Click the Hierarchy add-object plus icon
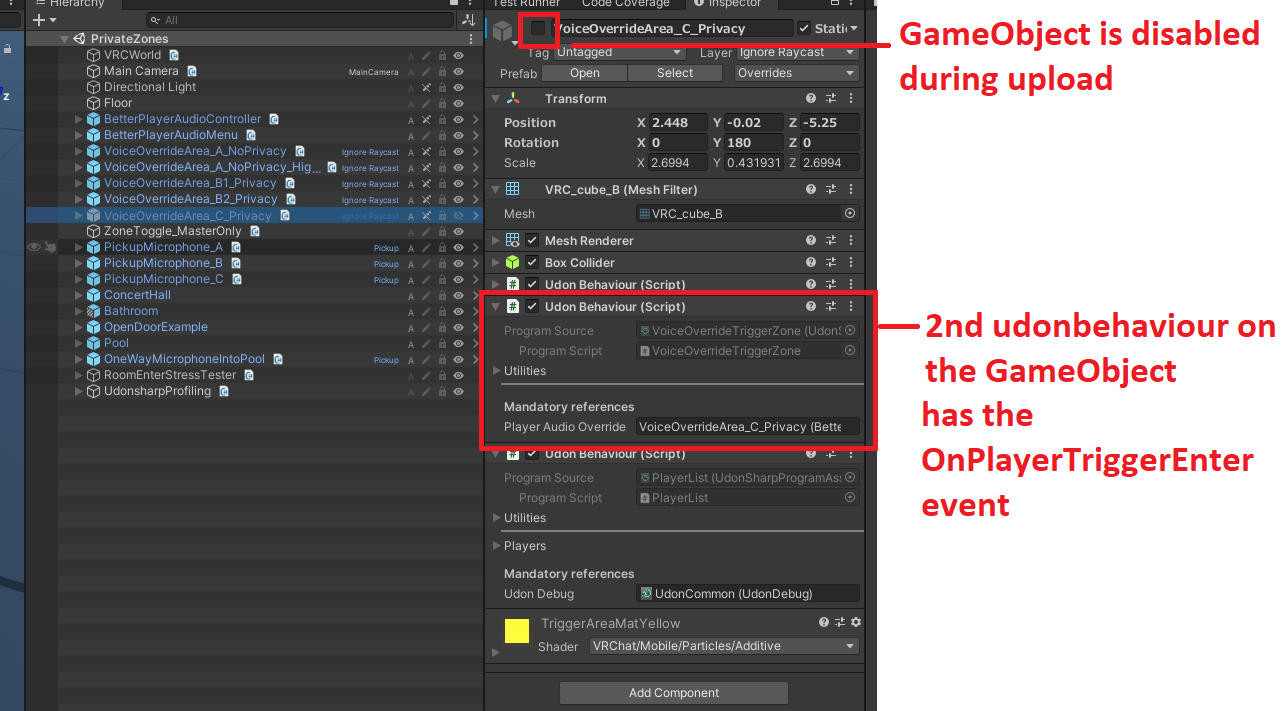 click(x=38, y=20)
